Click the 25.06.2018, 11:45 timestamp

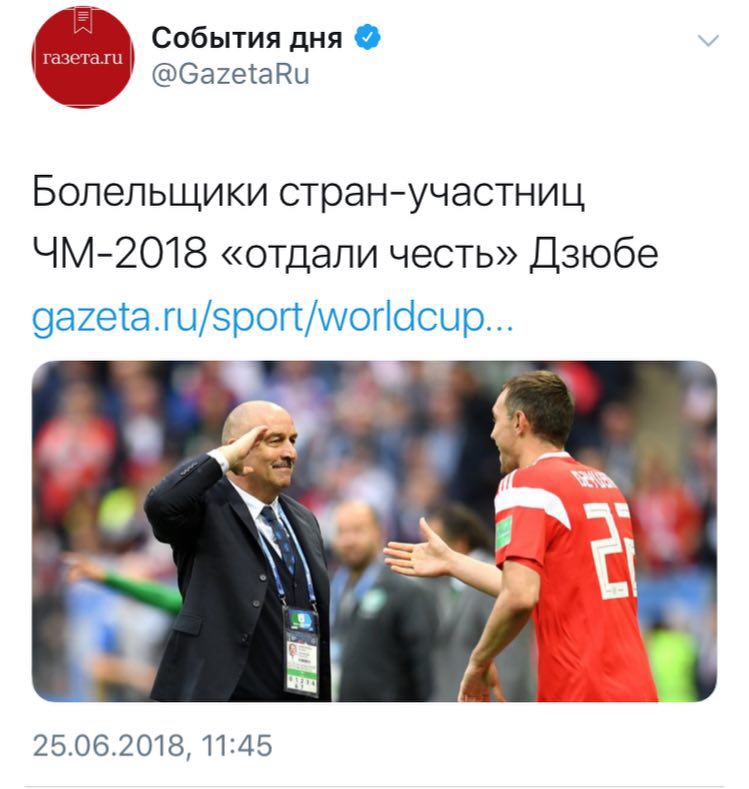click(x=152, y=746)
